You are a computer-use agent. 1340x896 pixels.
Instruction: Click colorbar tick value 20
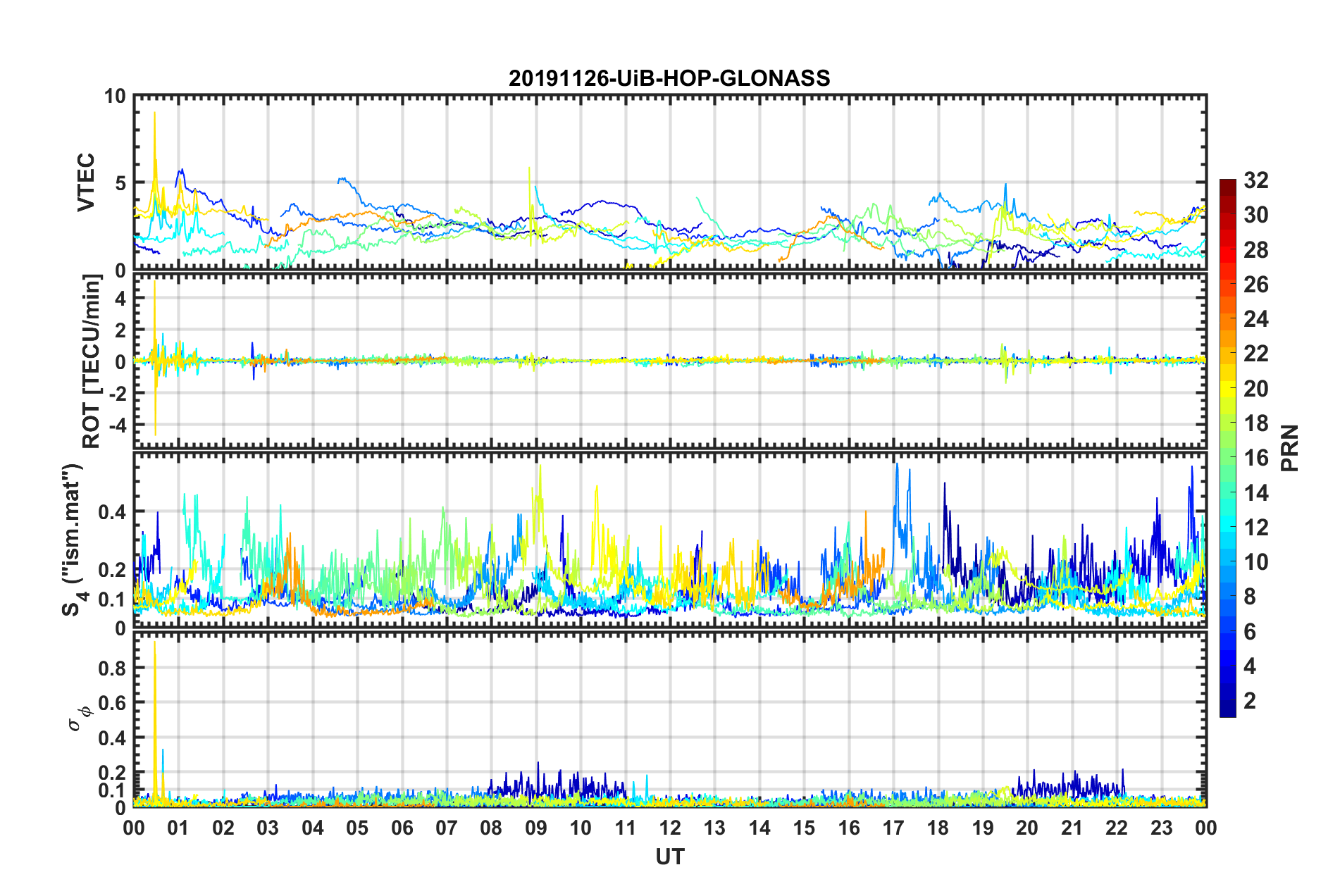point(1255,389)
